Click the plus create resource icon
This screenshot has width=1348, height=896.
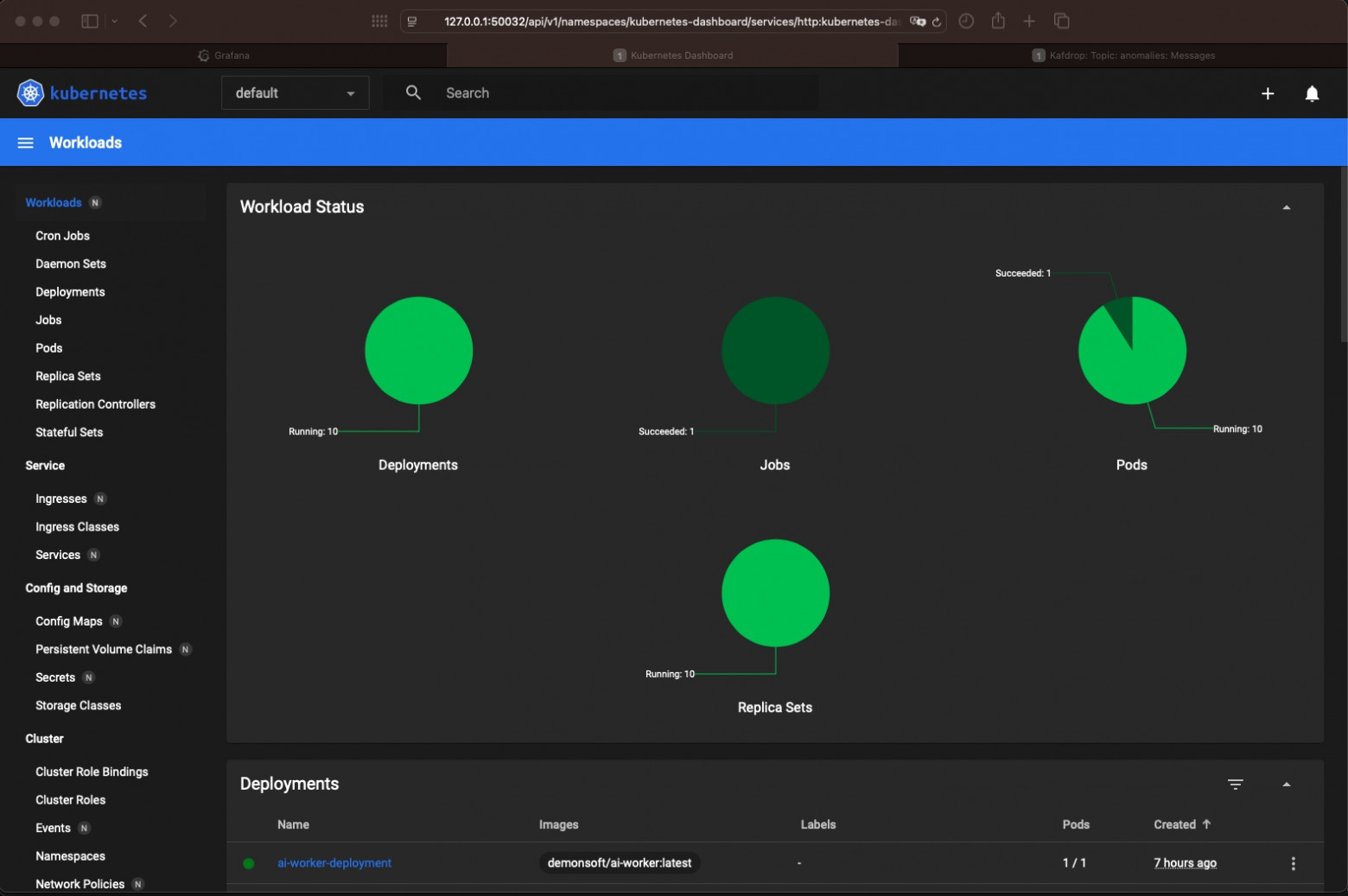[x=1268, y=93]
